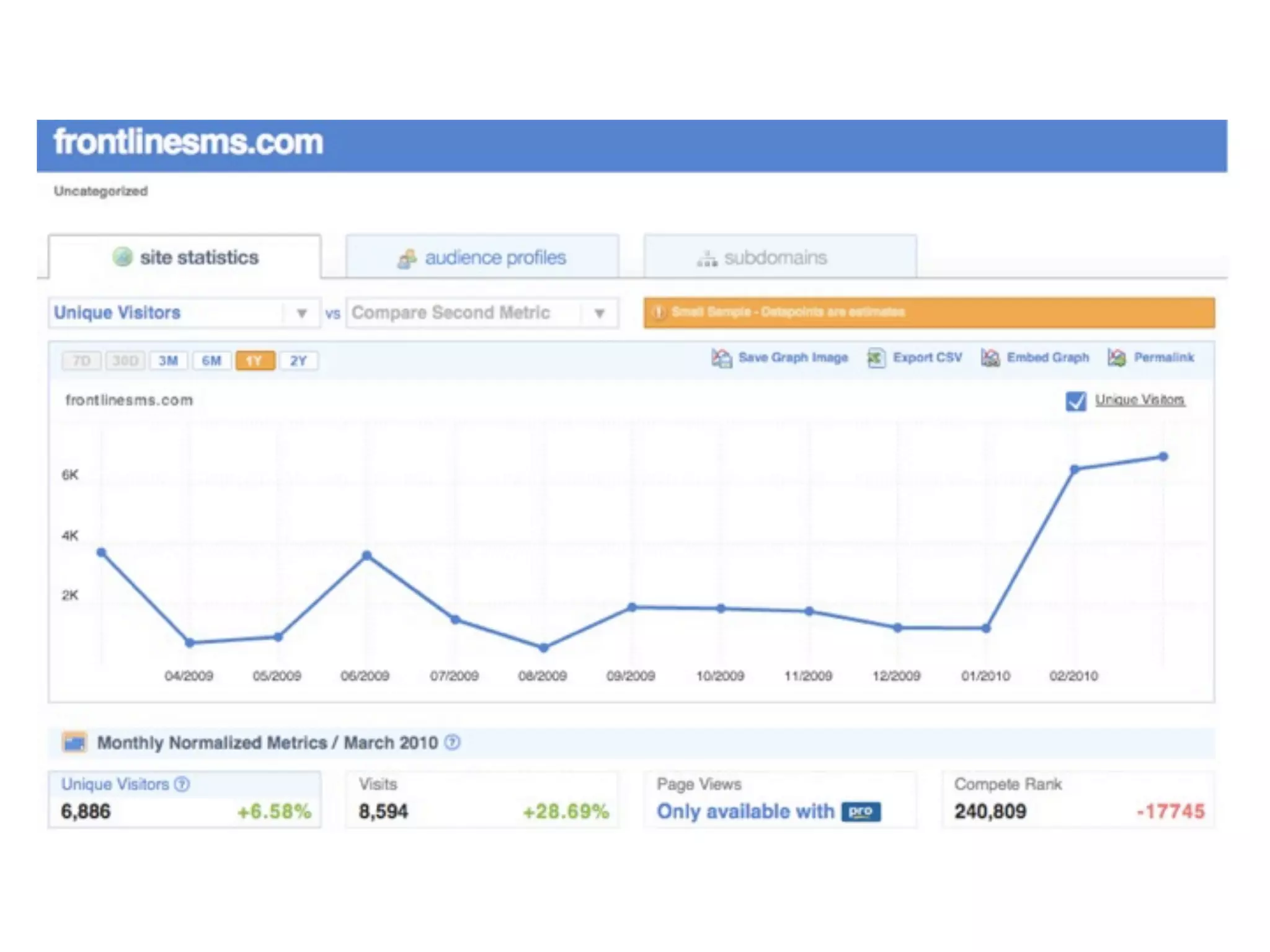Click the Unique Visitors legend link
The height and width of the screenshot is (952, 1270).
[1140, 400]
